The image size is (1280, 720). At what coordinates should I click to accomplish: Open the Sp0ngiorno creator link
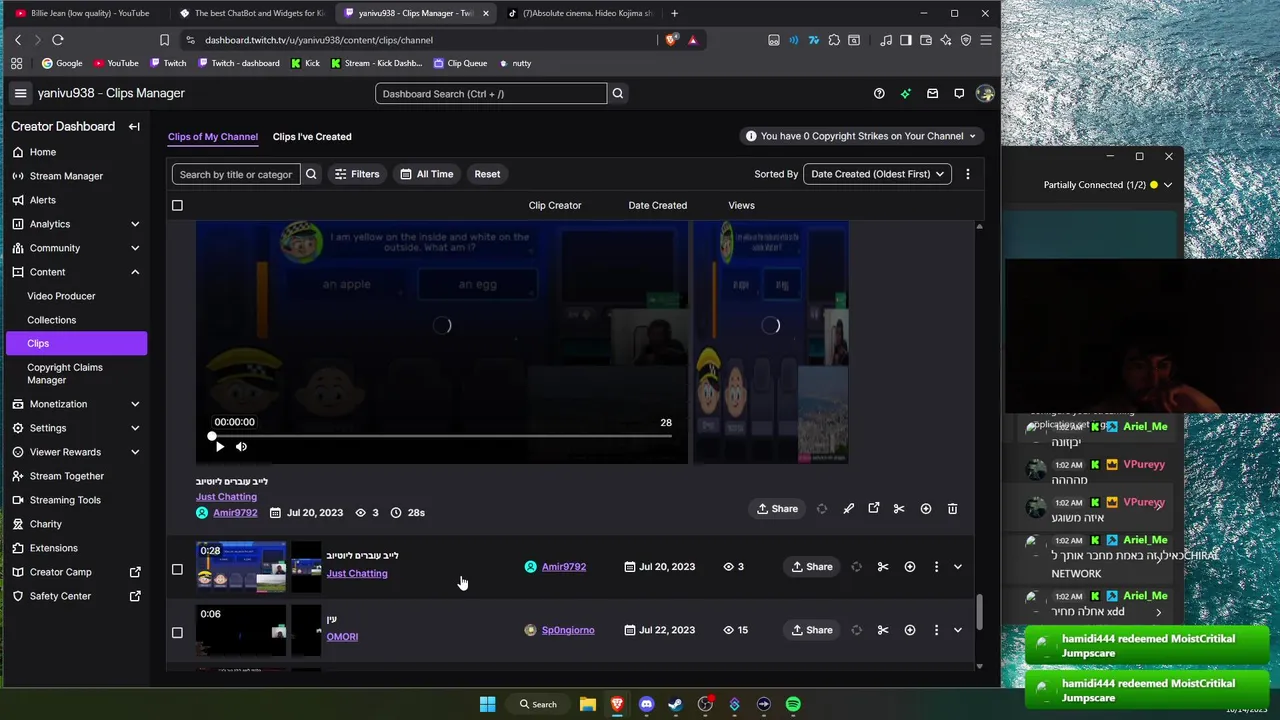point(568,630)
